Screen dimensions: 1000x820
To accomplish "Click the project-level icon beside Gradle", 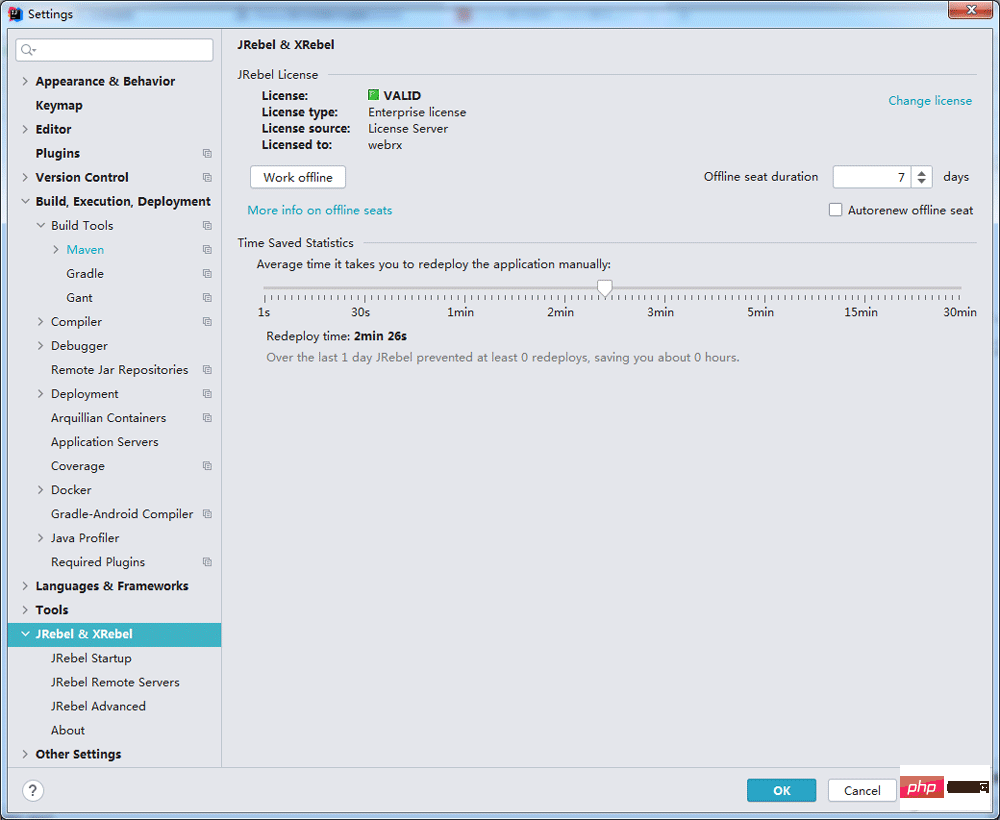I will pos(207,274).
